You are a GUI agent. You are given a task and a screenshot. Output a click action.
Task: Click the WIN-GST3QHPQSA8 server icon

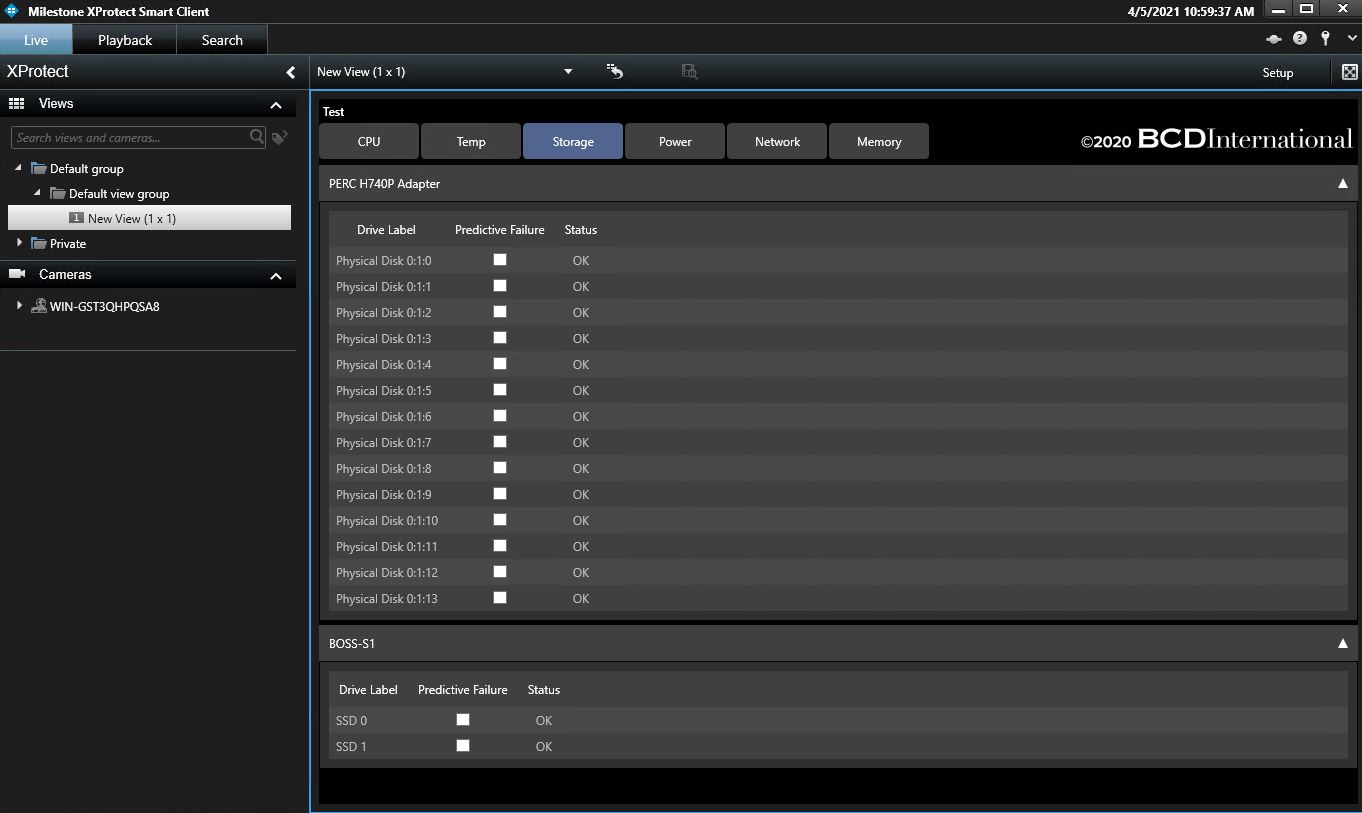[x=39, y=306]
